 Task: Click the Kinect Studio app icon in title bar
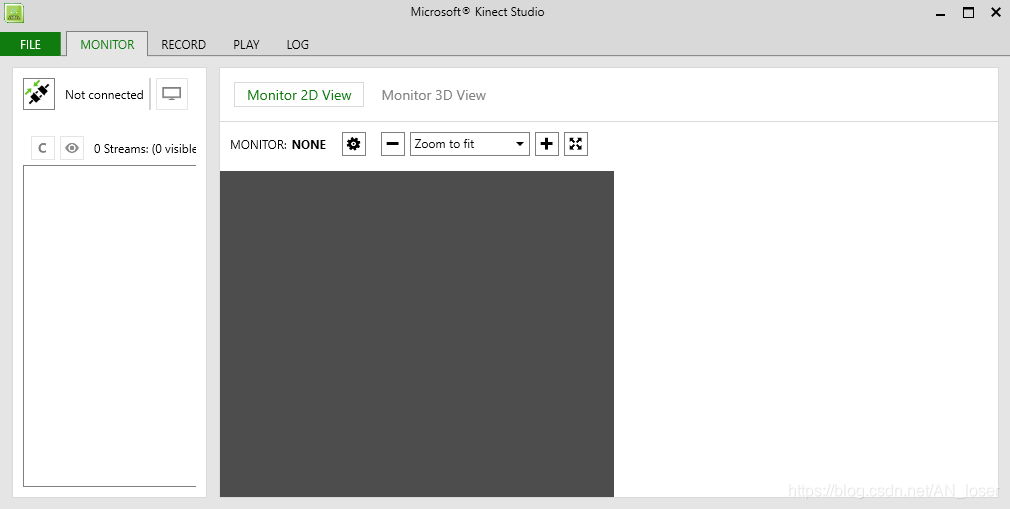[14, 12]
